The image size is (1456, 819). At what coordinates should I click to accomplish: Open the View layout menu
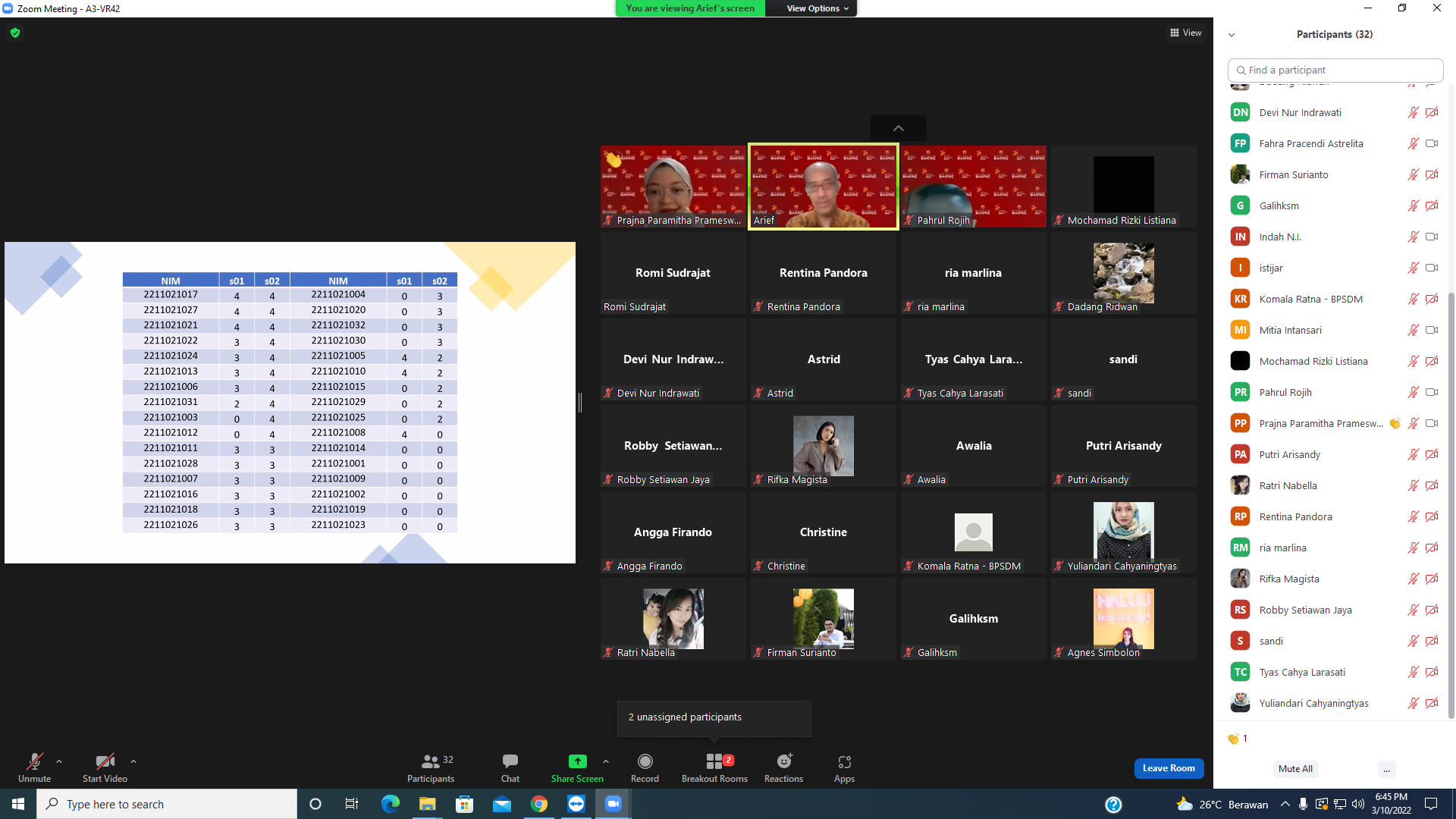pos(1186,33)
